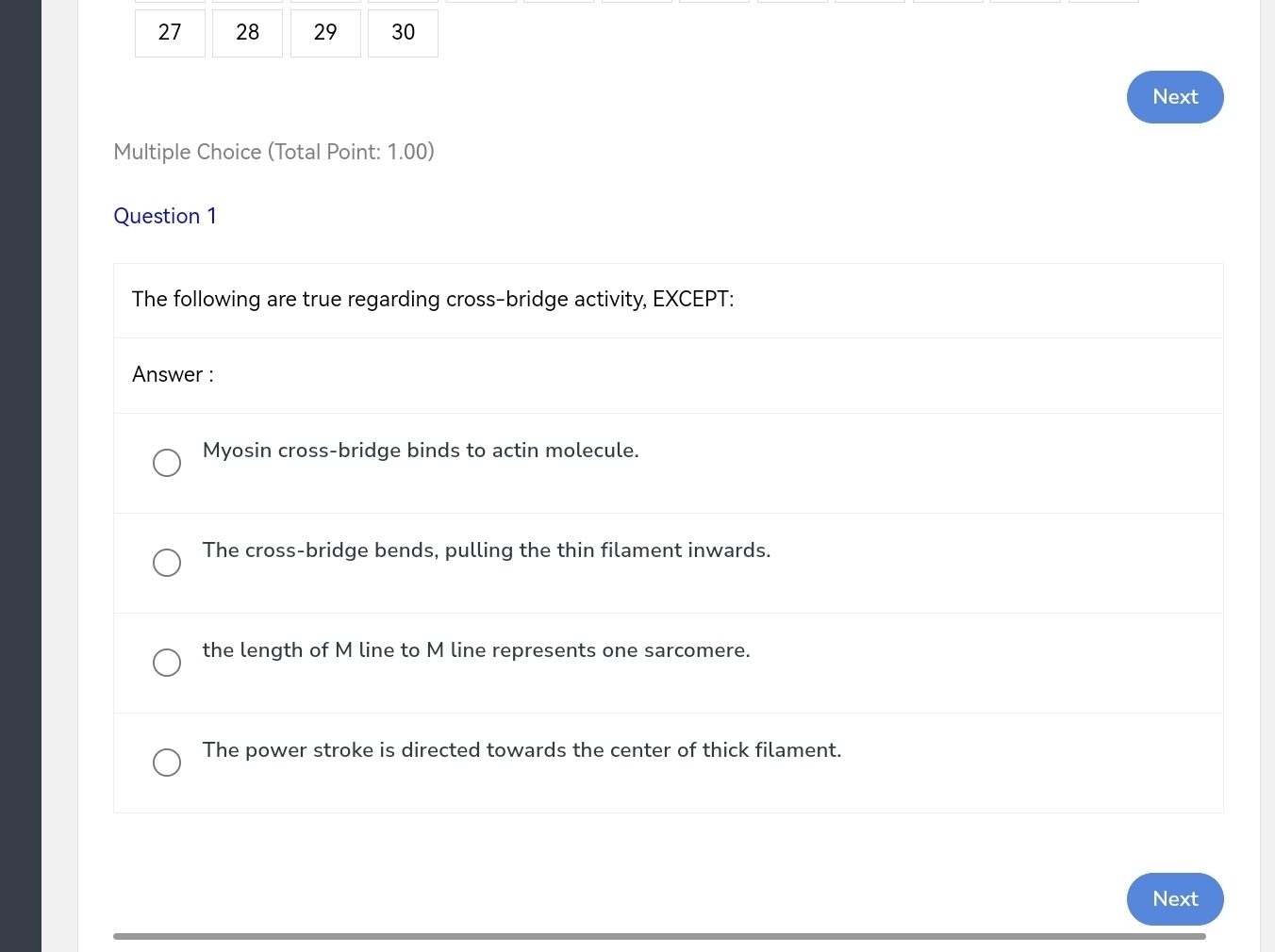1275x952 pixels.
Task: Select radio for myosin binds to actin
Action: point(167,463)
